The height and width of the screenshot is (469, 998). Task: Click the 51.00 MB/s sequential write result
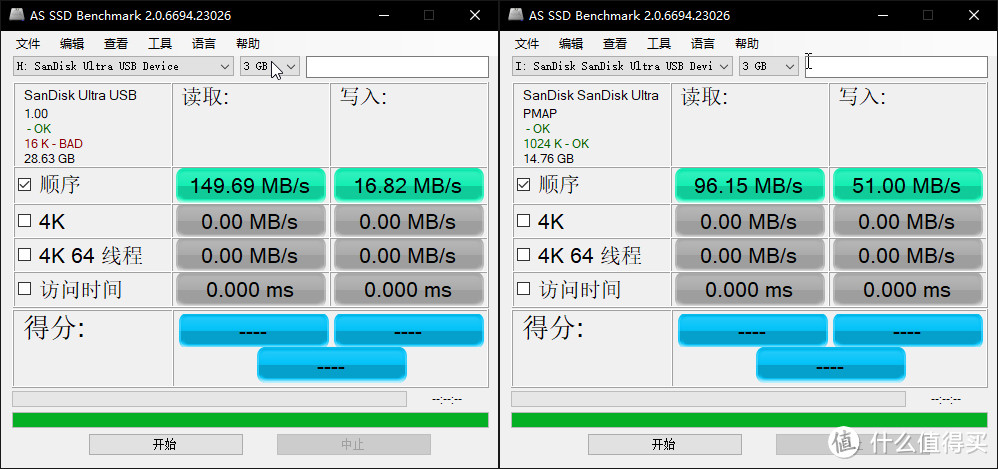(908, 185)
